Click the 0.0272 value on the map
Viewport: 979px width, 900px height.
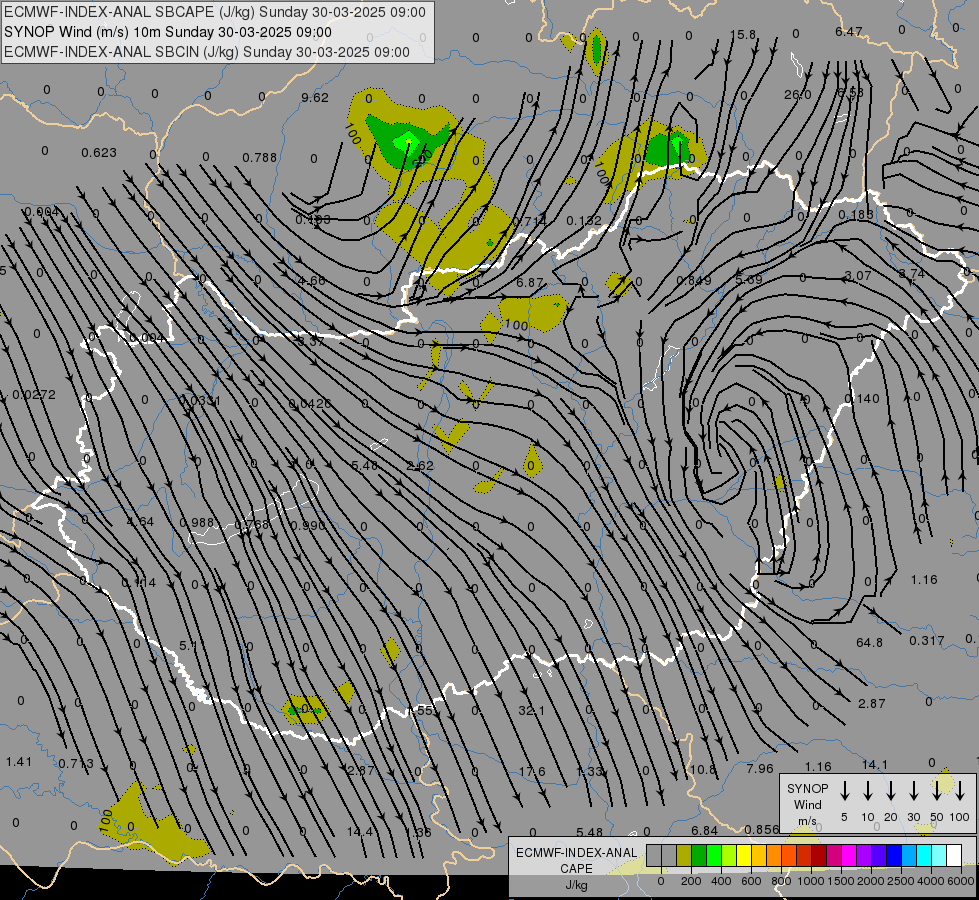(34, 395)
